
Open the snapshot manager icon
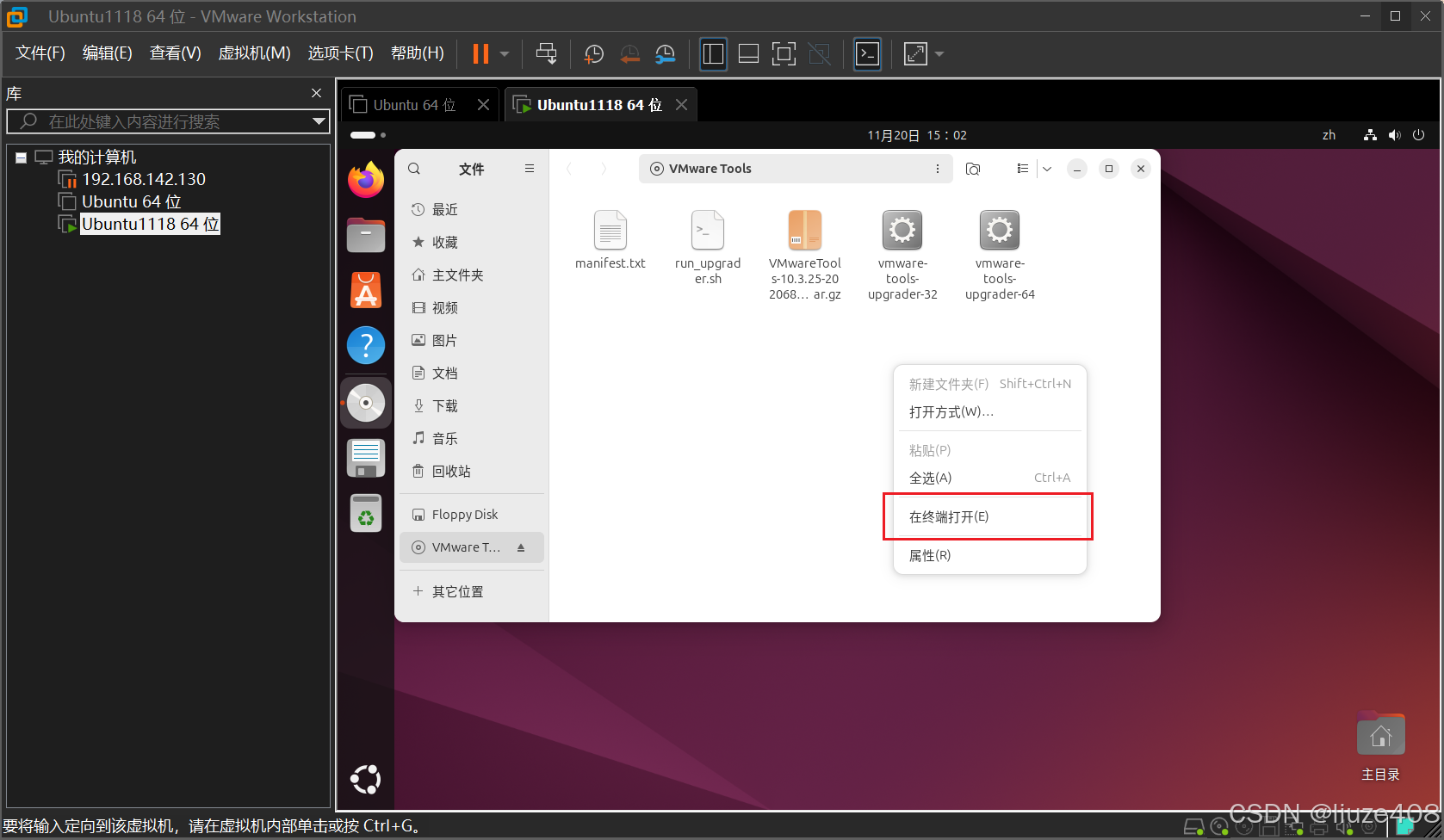(x=665, y=53)
